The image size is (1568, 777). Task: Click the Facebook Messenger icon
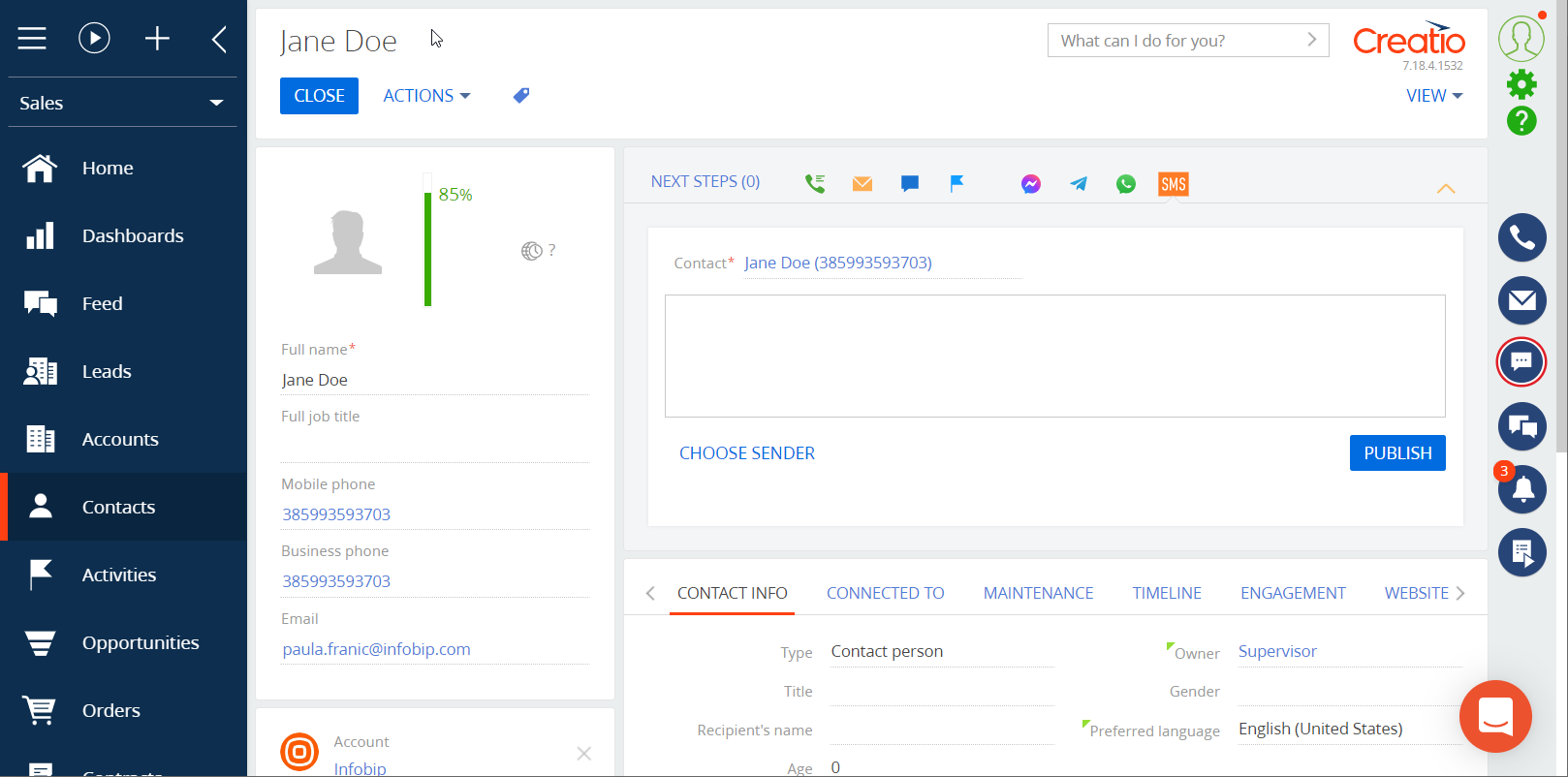coord(1030,184)
